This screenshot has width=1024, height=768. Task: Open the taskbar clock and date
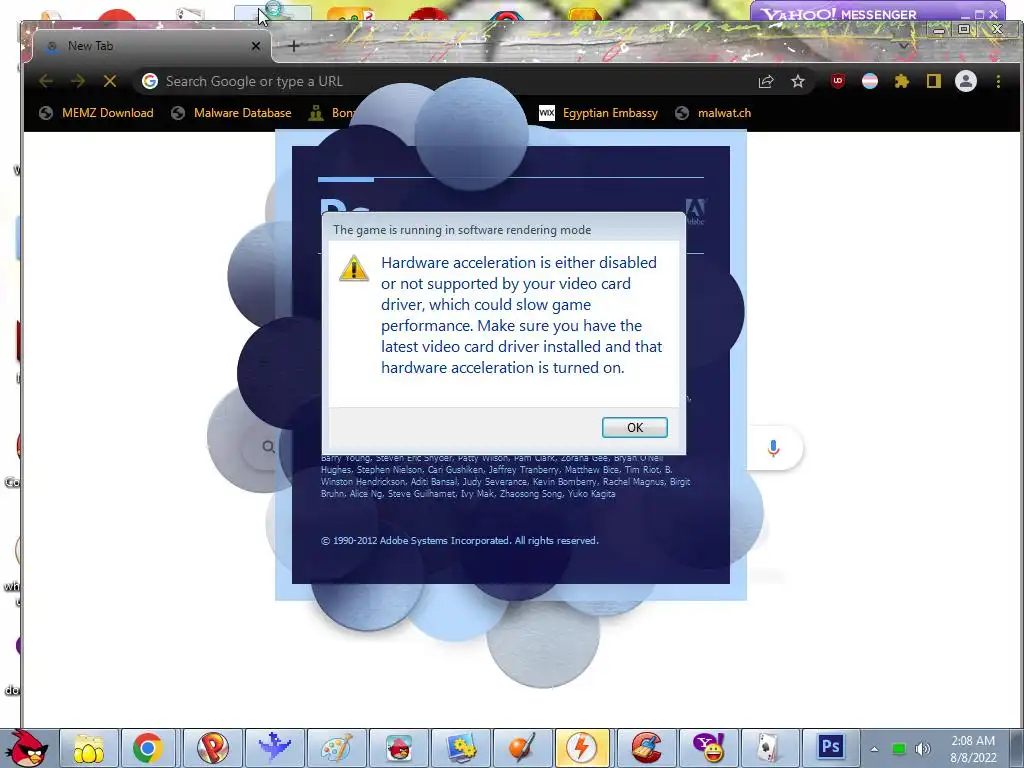(973, 749)
